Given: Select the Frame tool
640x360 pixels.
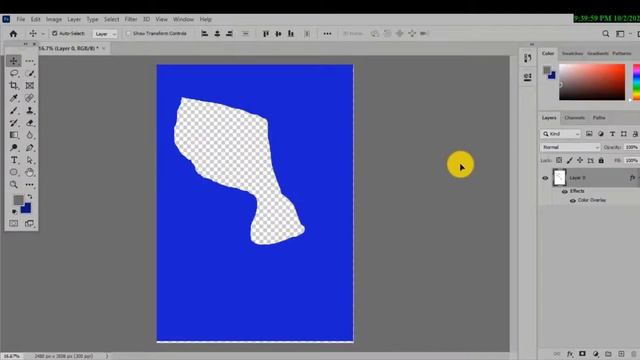Looking at the screenshot, I should (29, 86).
